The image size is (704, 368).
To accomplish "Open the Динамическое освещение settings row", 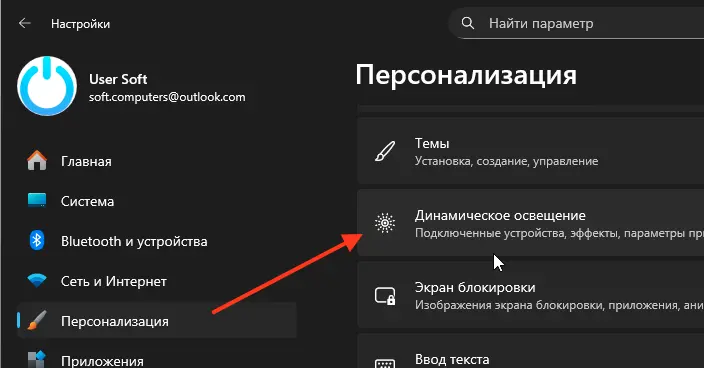I will point(531,223).
